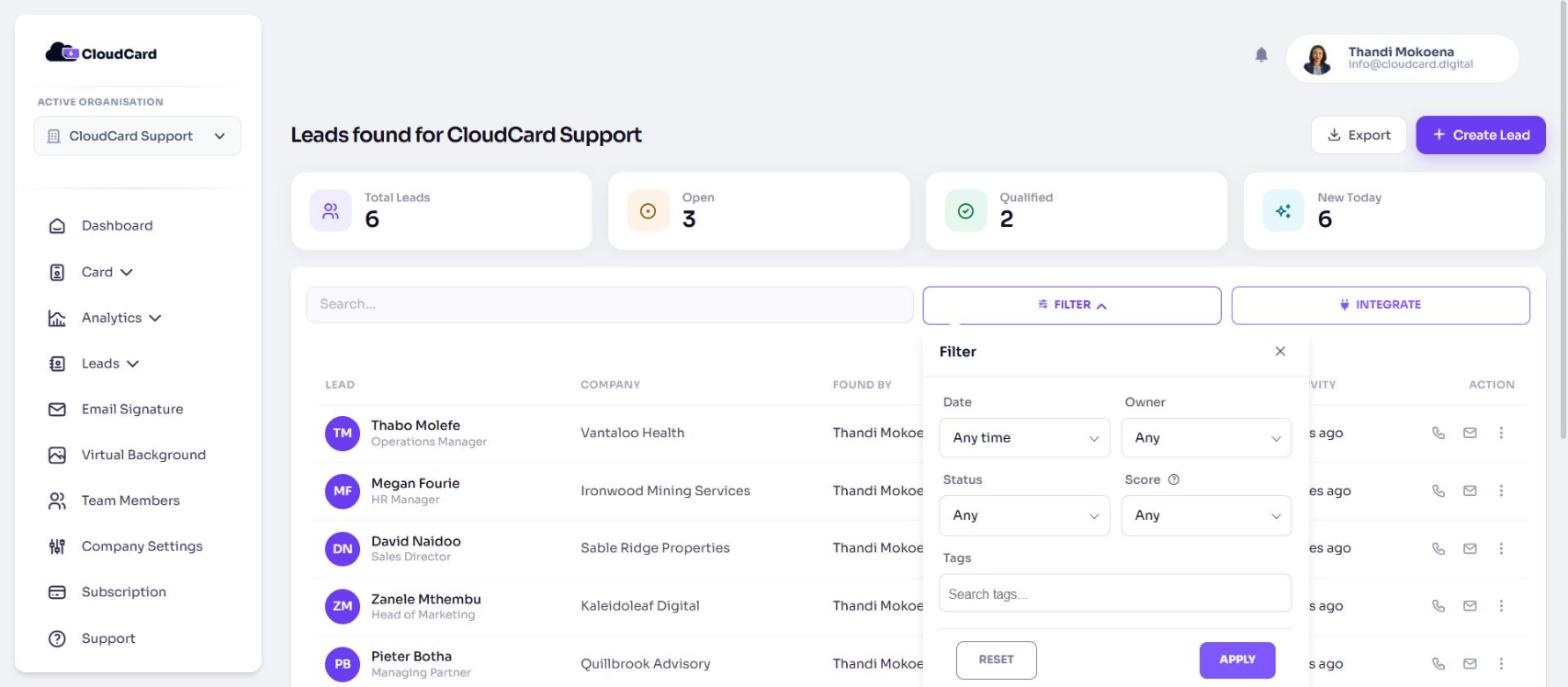Call Thabo Molefe using the phone icon
1568x687 pixels.
[x=1438, y=433]
